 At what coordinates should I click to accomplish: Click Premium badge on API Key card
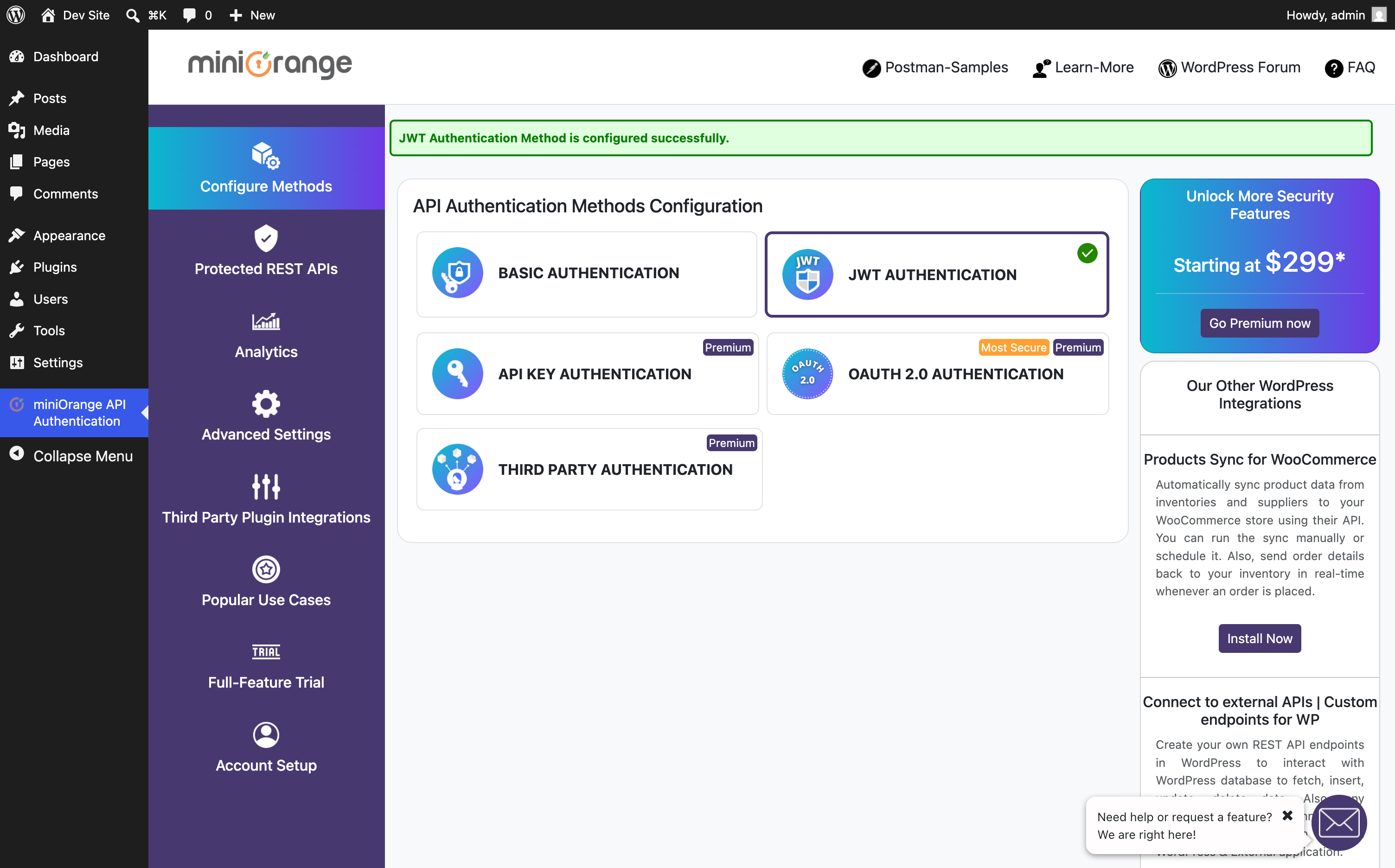[728, 347]
